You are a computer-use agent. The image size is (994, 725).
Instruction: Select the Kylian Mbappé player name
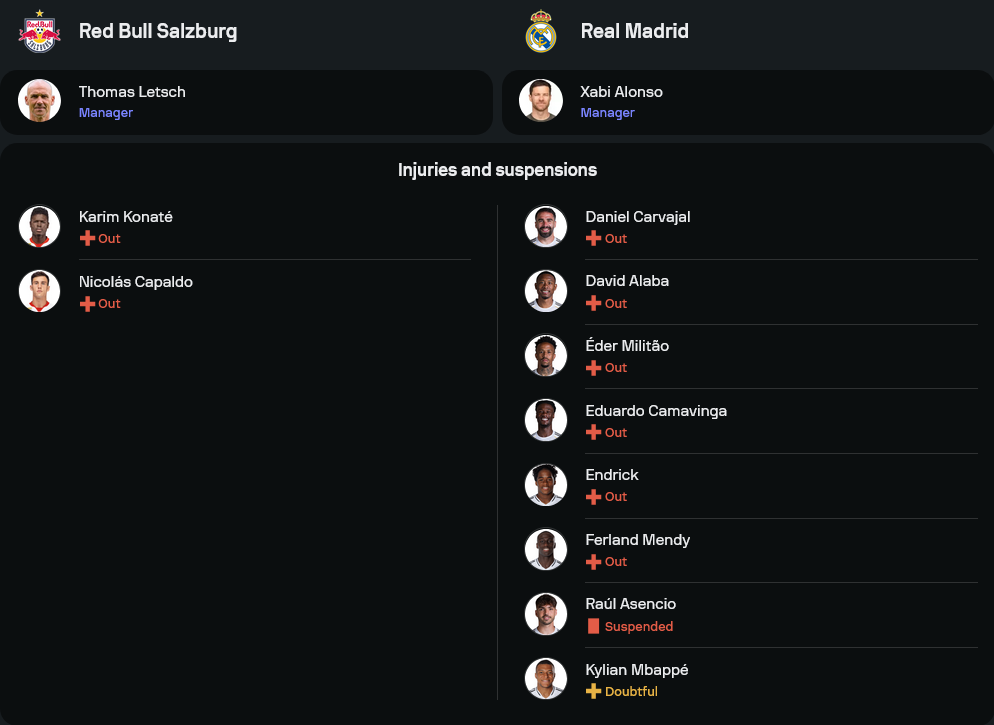tap(636, 669)
